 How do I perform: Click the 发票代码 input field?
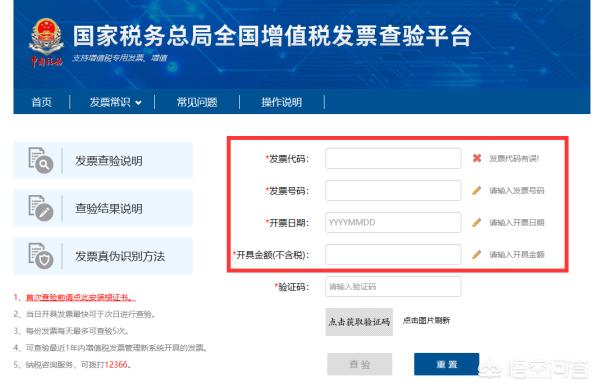(393, 158)
